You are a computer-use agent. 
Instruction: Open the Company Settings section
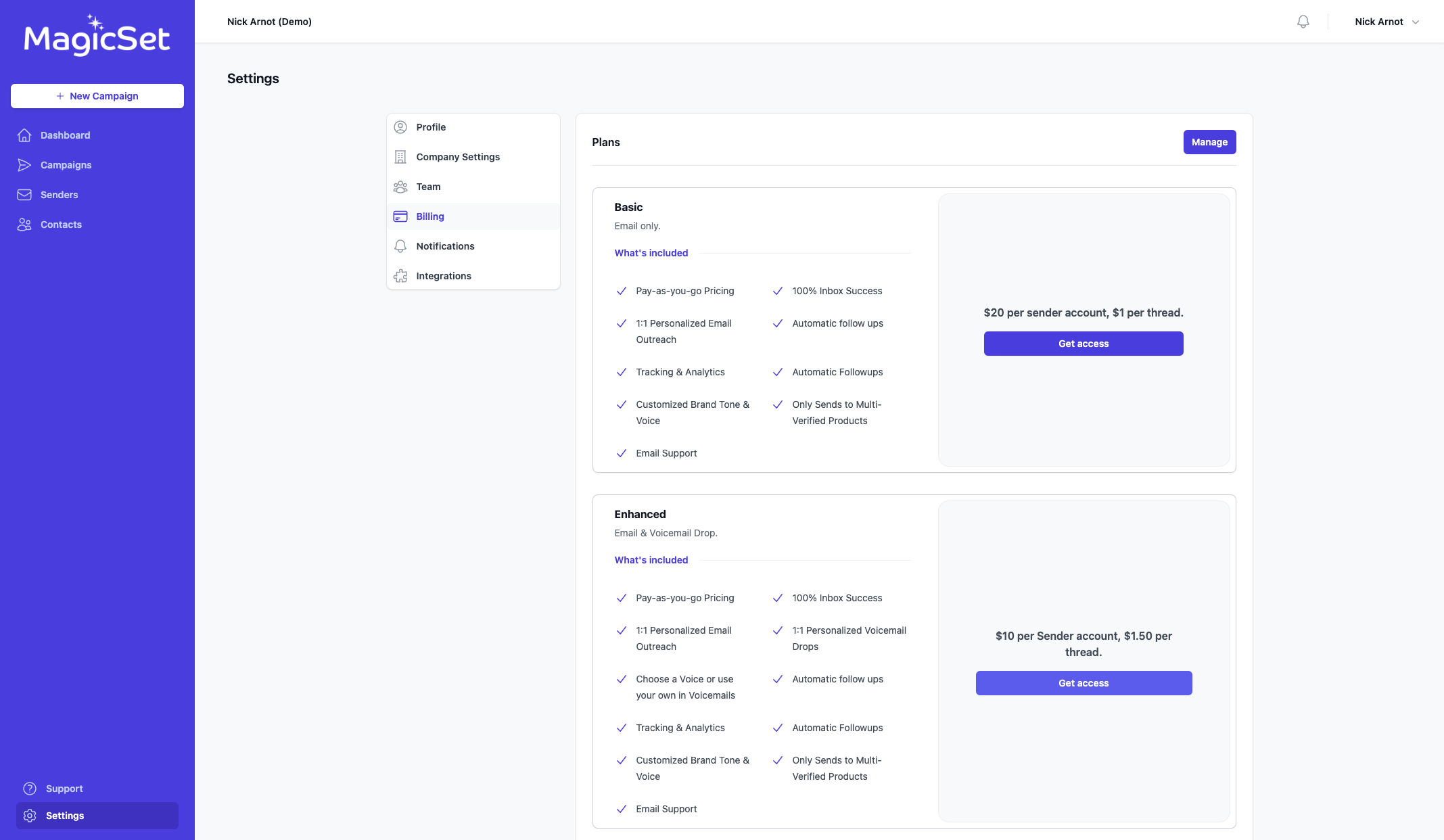coord(473,157)
